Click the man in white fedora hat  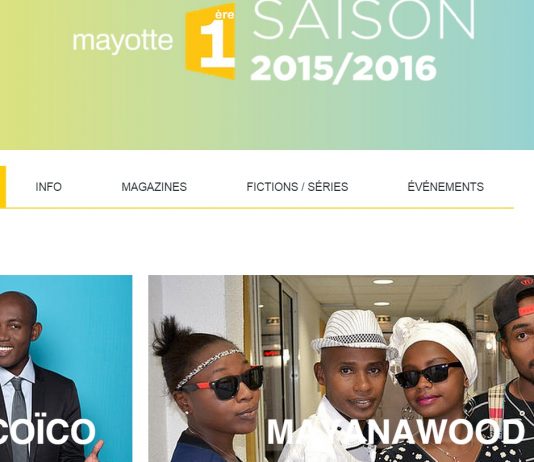click(351, 385)
